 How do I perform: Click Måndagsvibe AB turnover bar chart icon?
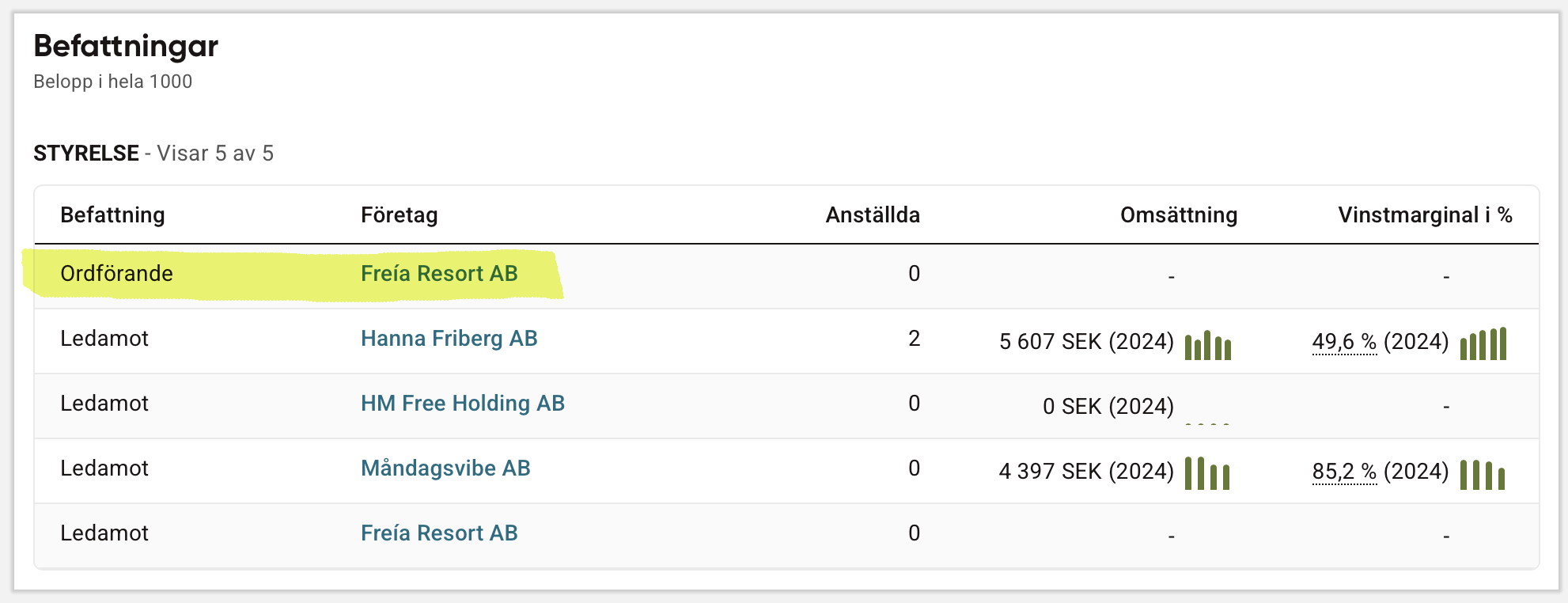pos(1207,473)
